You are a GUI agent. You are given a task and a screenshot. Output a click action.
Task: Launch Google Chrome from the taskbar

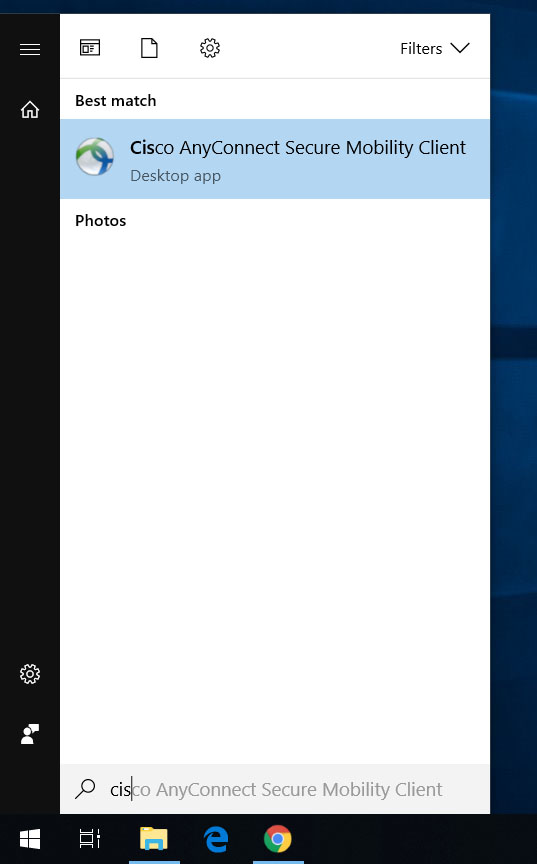278,839
